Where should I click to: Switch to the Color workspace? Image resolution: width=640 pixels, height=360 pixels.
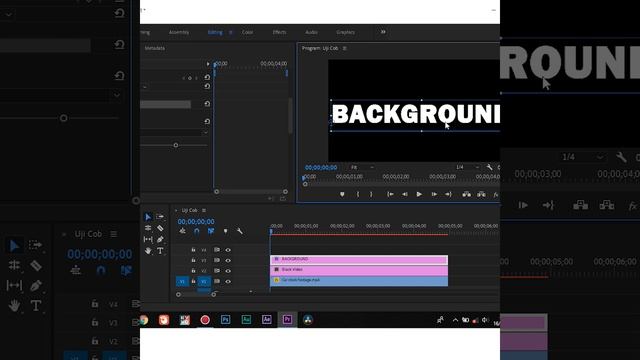pos(247,32)
